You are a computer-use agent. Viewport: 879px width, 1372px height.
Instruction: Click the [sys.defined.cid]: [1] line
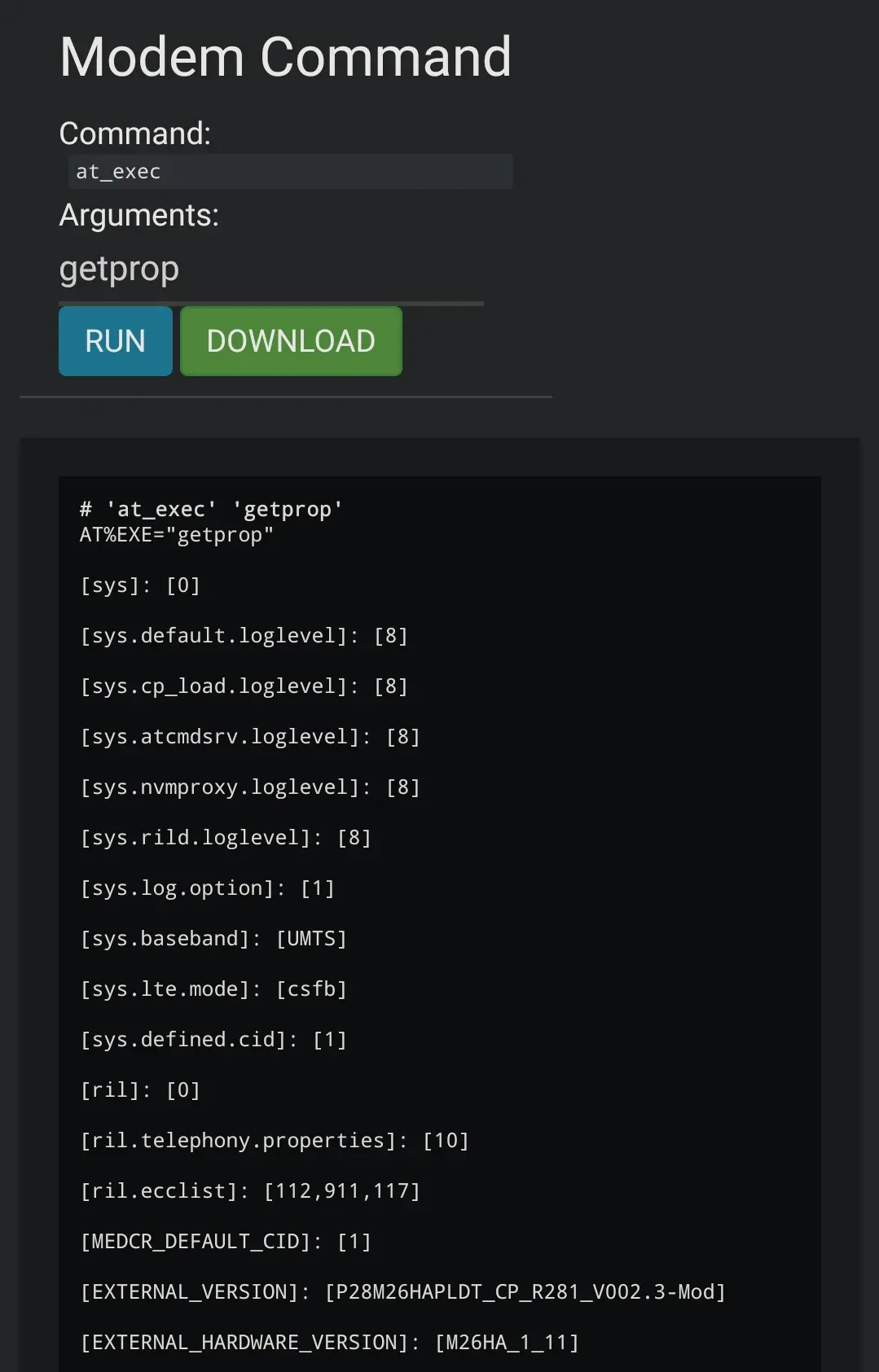[213, 1040]
